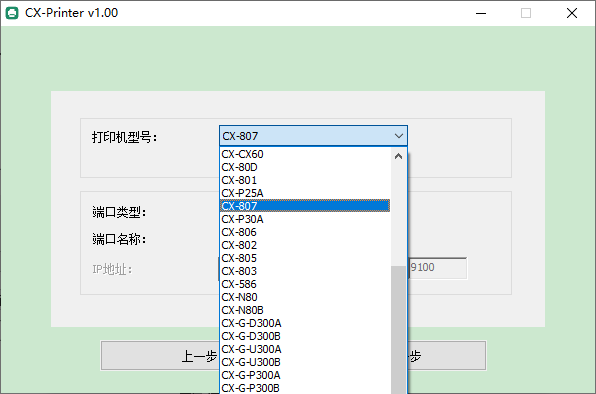
Task: Select CX-CX60 from the model list
Action: click(305, 154)
